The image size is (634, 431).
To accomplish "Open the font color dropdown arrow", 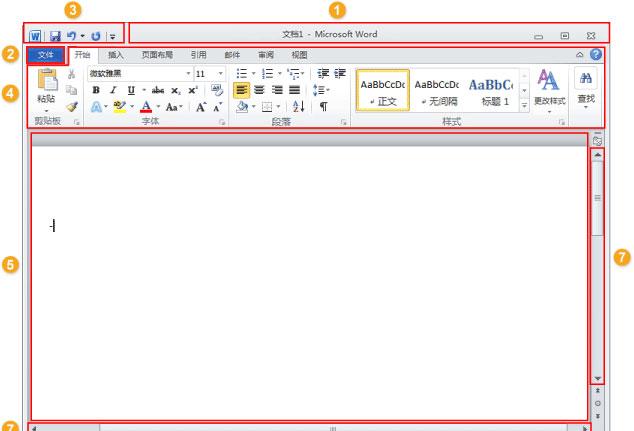I will [158, 107].
